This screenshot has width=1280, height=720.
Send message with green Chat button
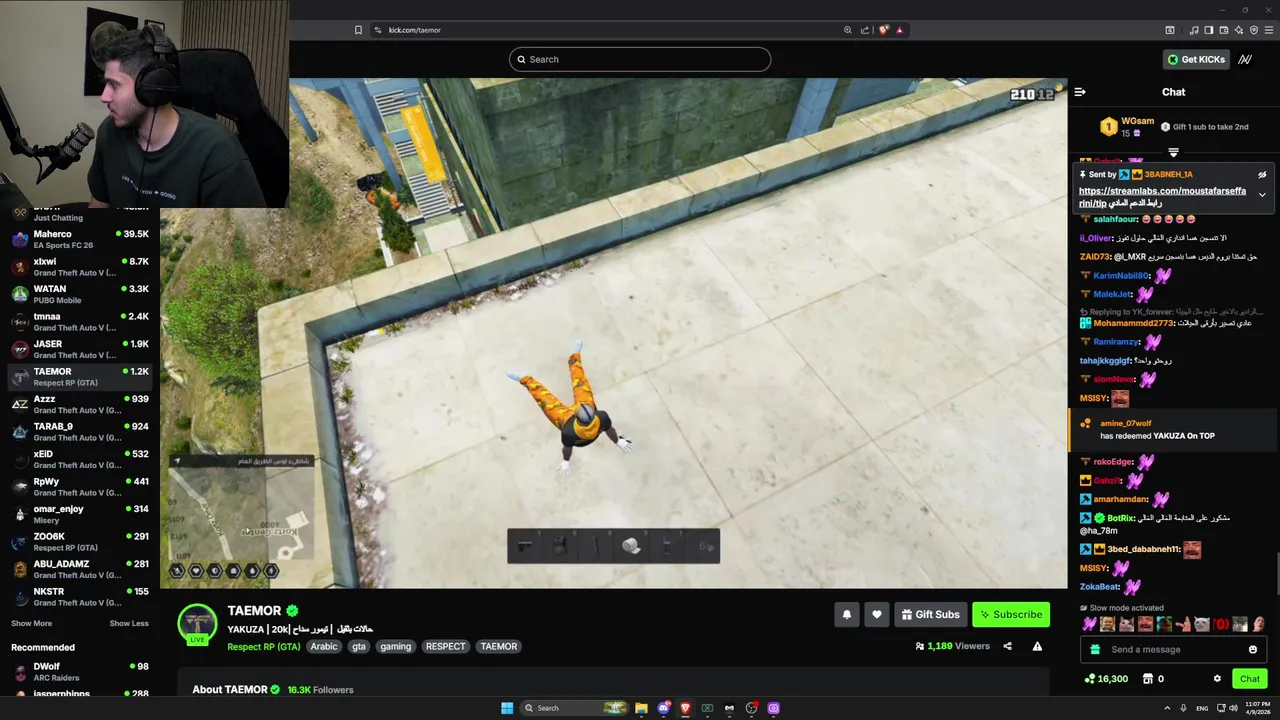[x=1250, y=679]
